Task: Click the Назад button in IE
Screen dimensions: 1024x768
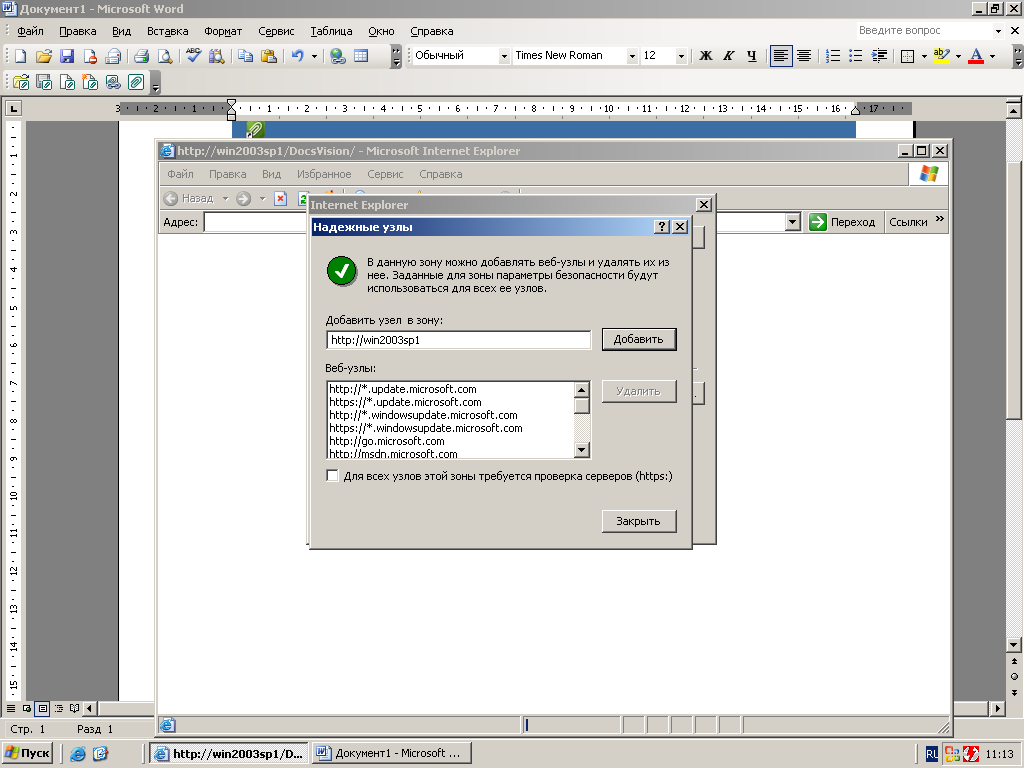Action: coord(189,198)
